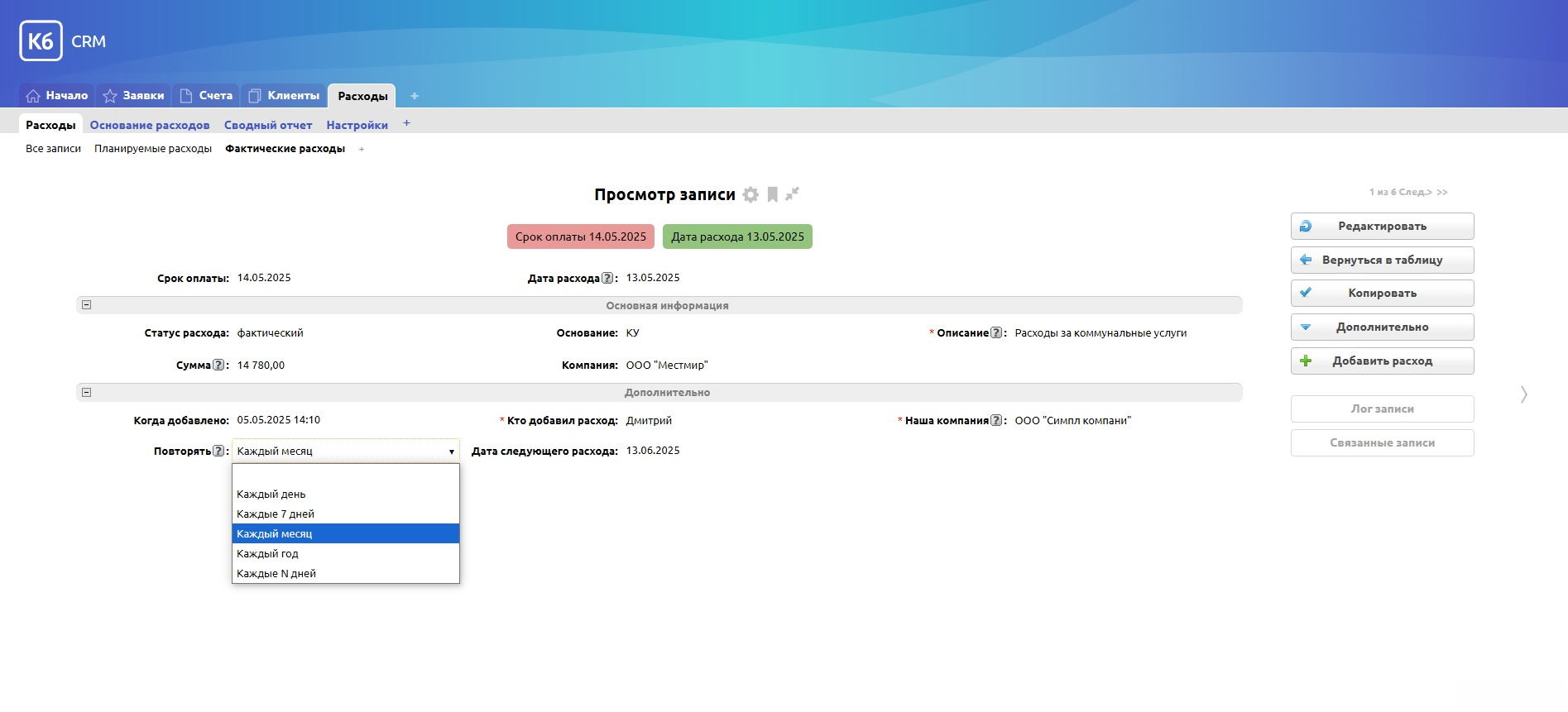Click the help icon next to Наша компания

(x=996, y=421)
